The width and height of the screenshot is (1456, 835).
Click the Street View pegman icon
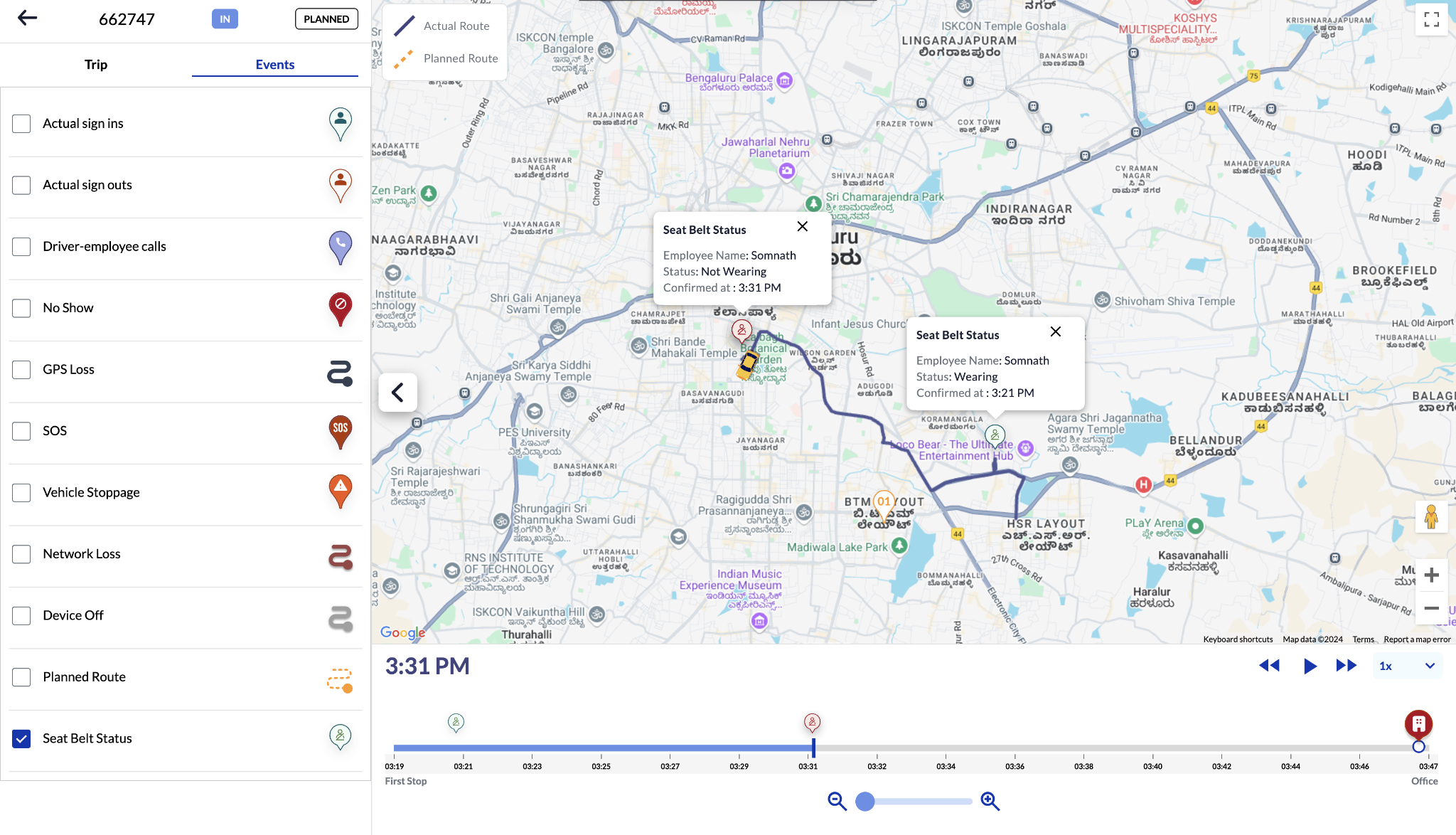(1431, 517)
